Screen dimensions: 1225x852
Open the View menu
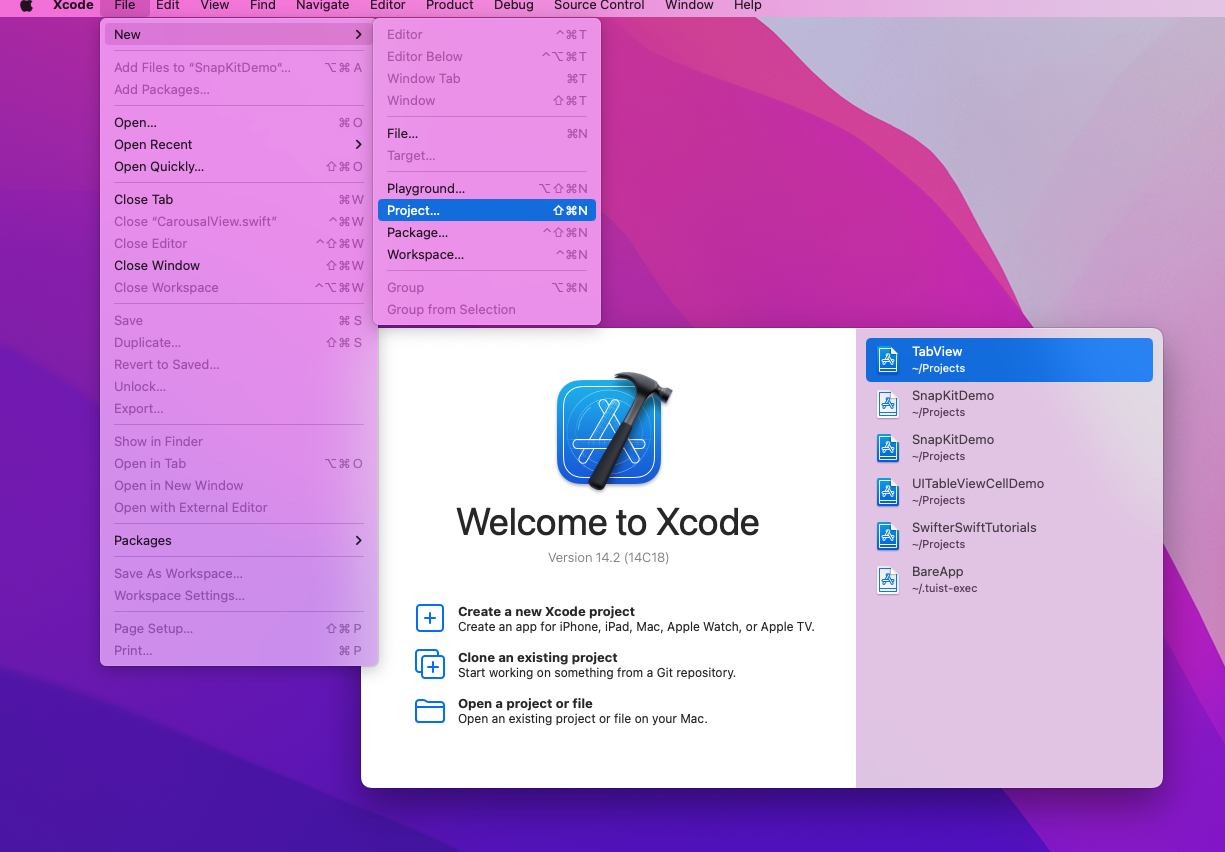[x=215, y=5]
